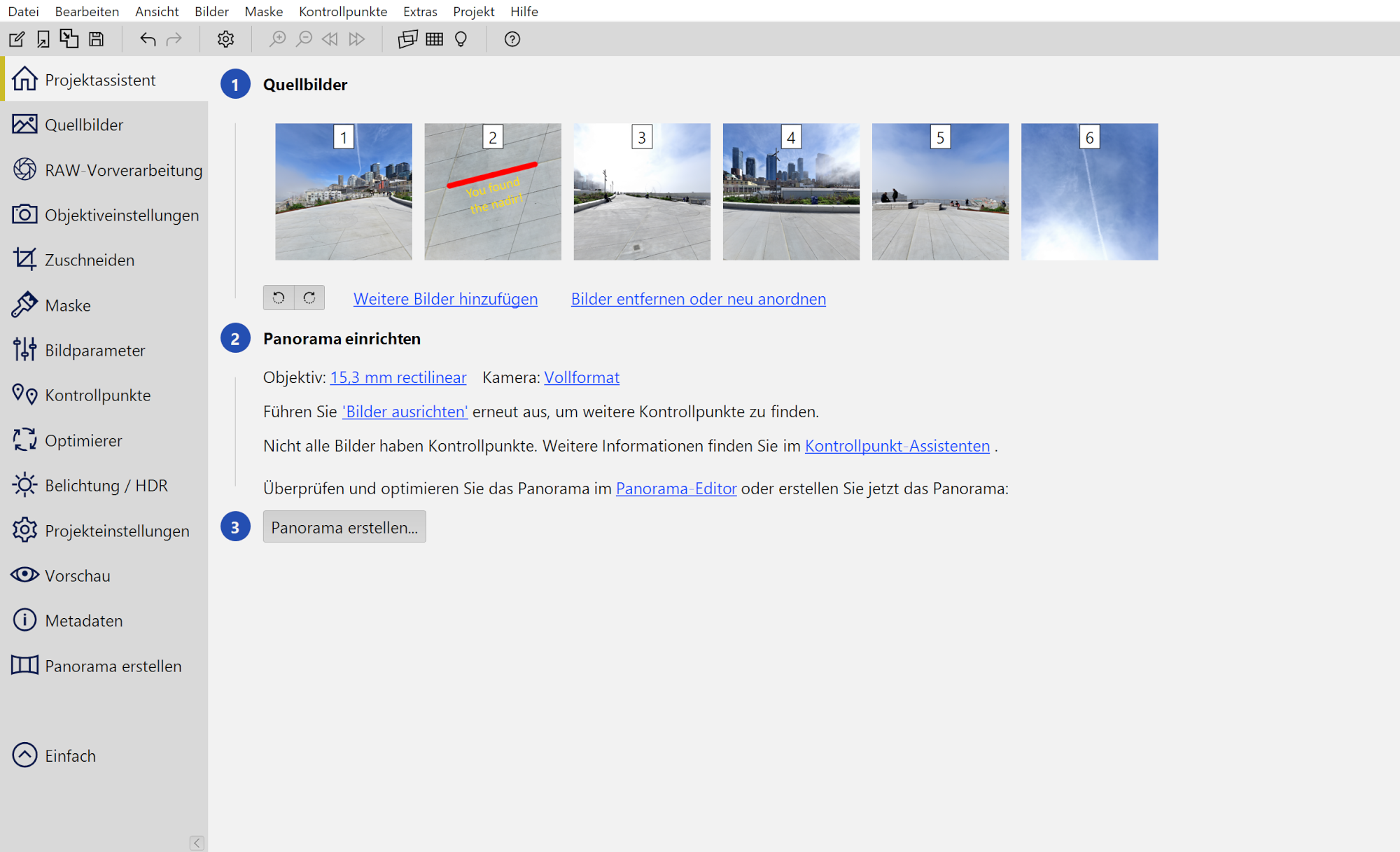Image resolution: width=1400 pixels, height=852 pixels.
Task: Click the fast-forward double-arrow icon
Action: pyautogui.click(x=356, y=39)
